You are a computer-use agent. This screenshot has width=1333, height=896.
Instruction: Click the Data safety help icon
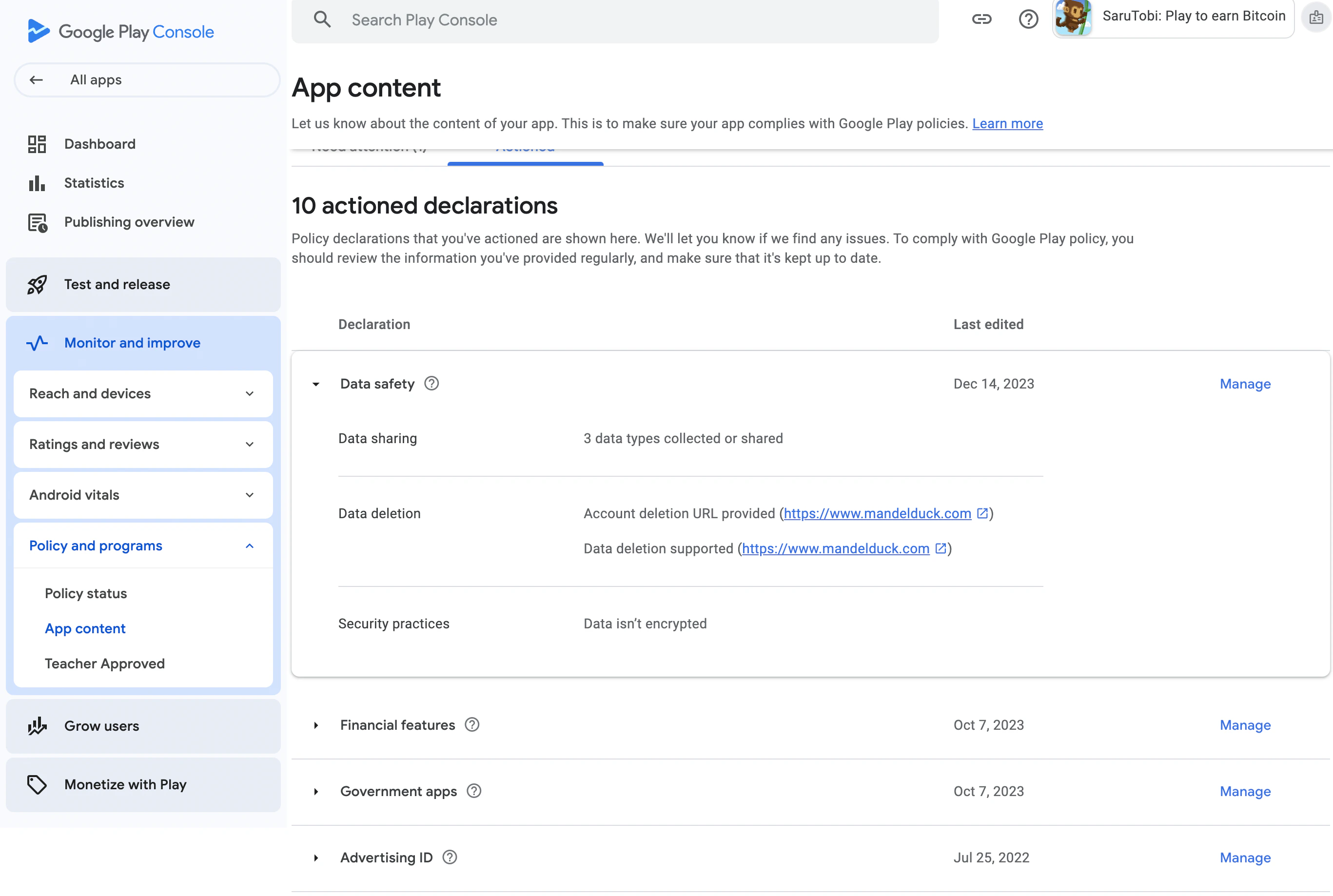(x=431, y=384)
